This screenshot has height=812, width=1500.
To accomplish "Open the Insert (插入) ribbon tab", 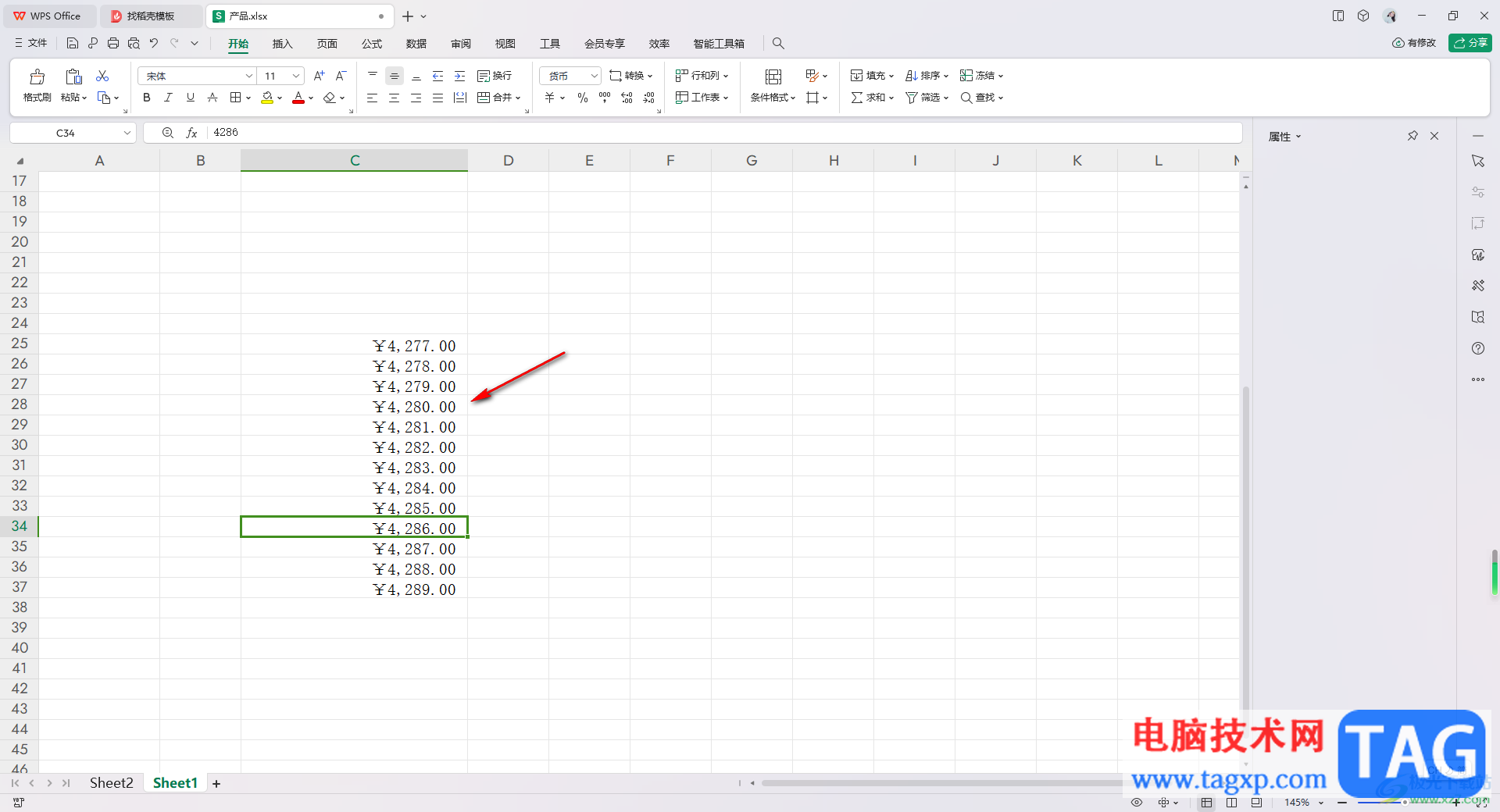I will [282, 44].
